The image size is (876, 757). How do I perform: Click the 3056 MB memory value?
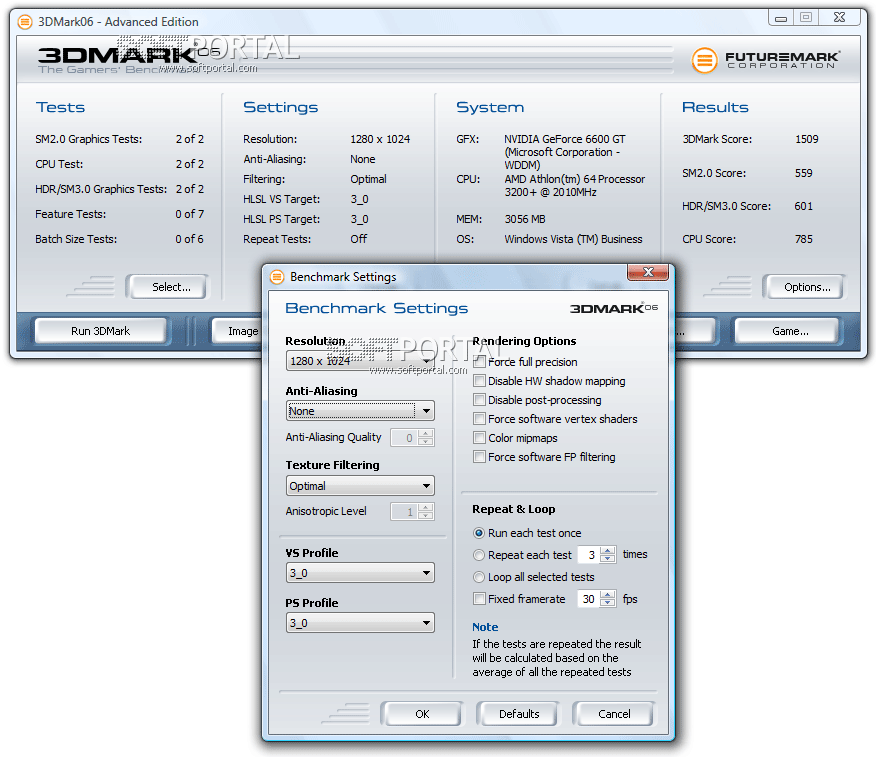pos(525,219)
